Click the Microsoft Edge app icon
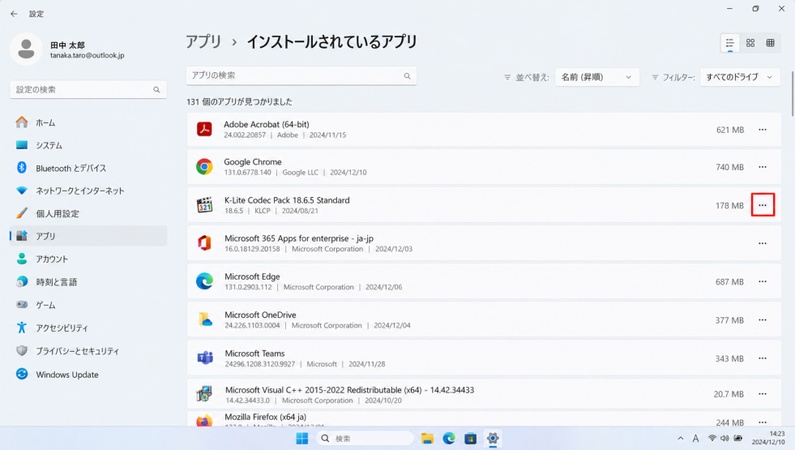 point(204,281)
